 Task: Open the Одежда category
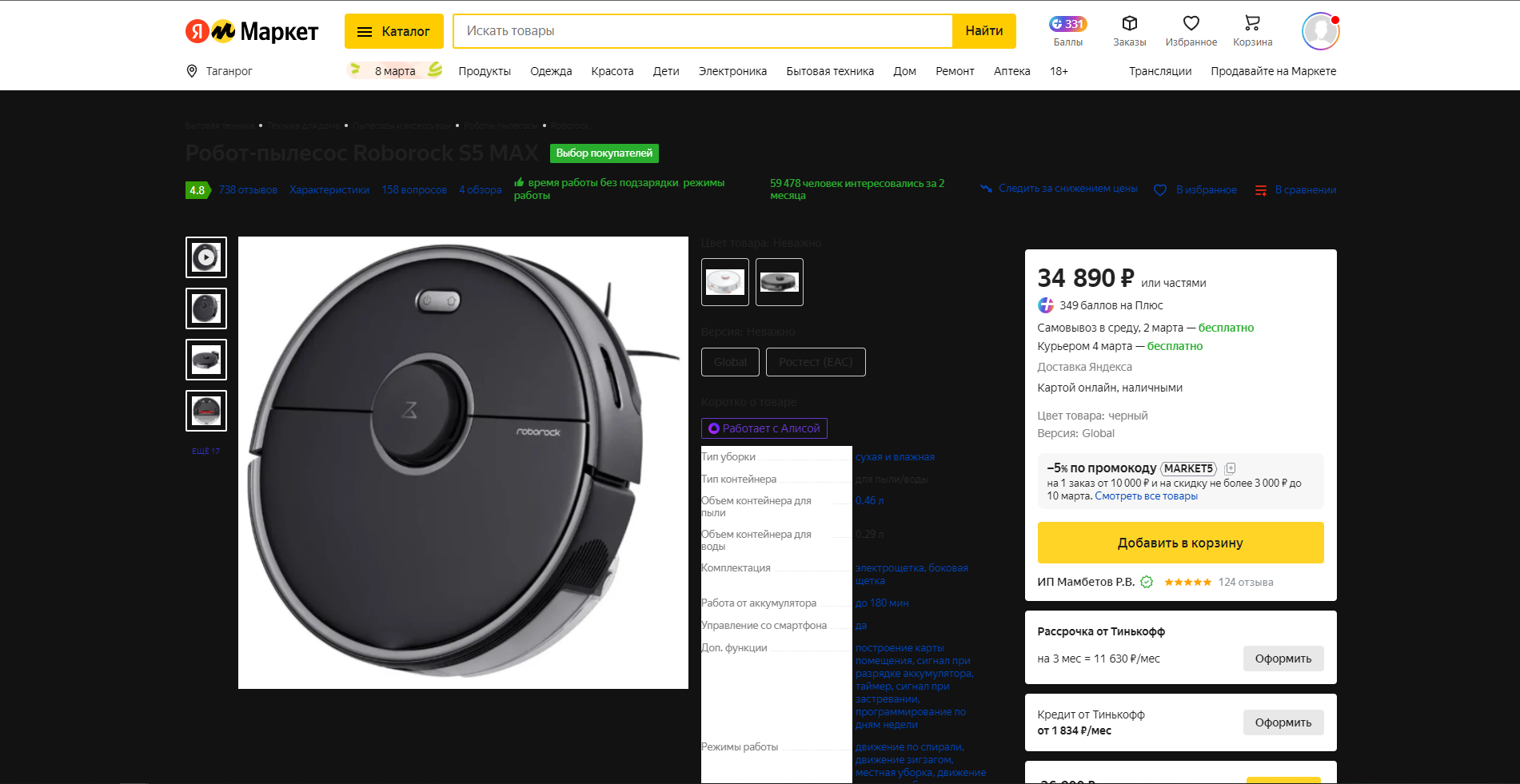tap(551, 71)
